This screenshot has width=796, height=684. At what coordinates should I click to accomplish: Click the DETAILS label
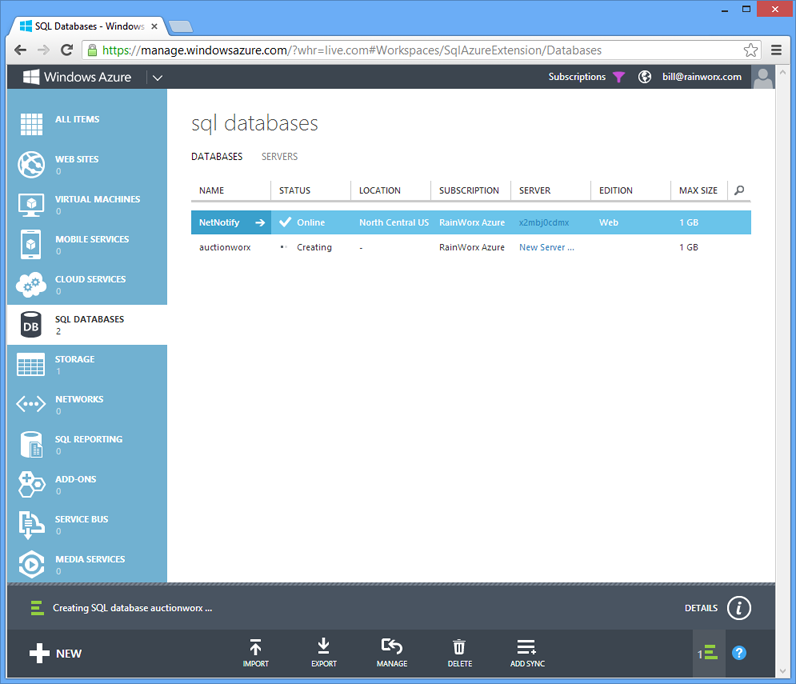pos(701,608)
